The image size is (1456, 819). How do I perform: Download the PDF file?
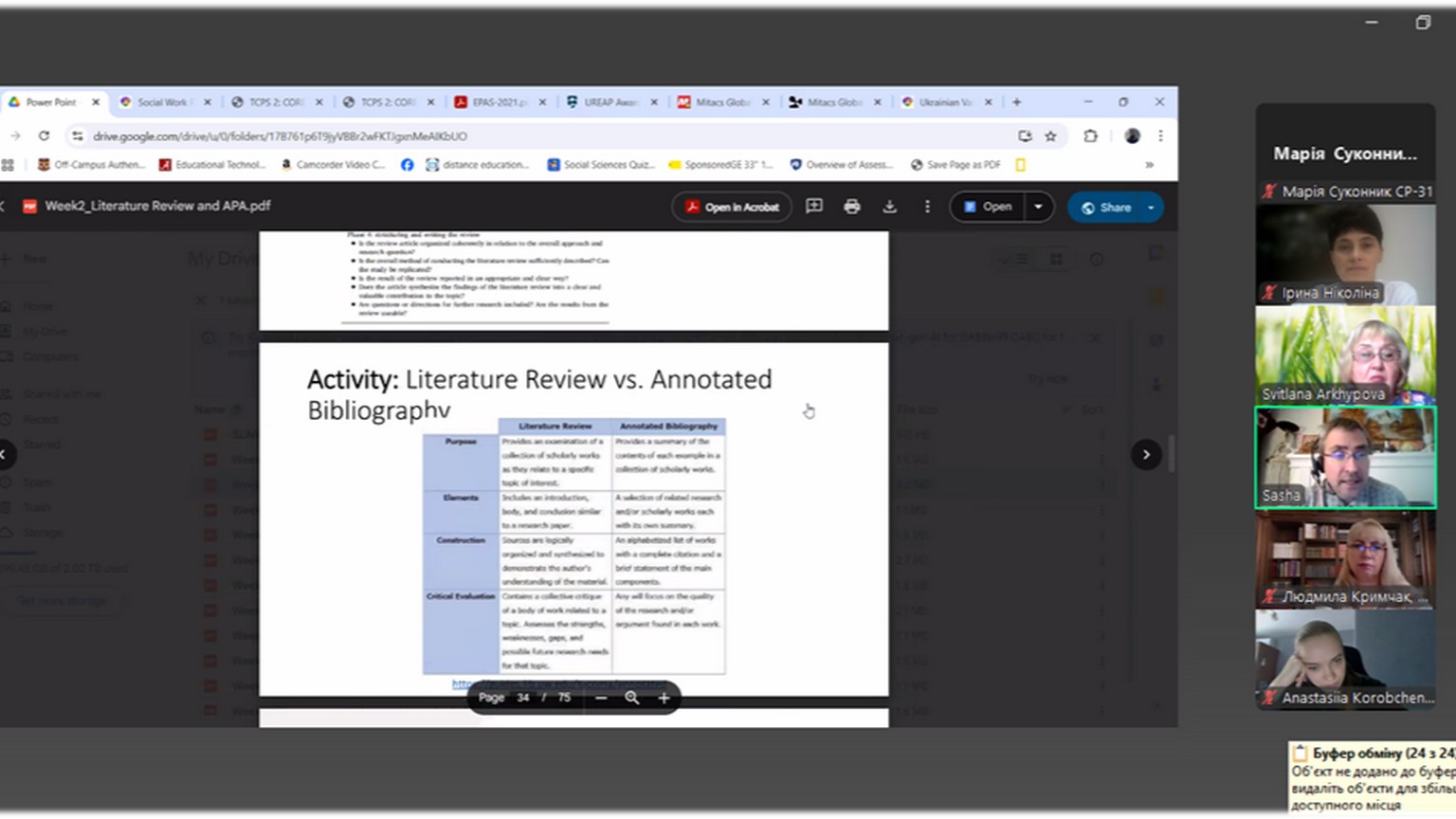[889, 207]
